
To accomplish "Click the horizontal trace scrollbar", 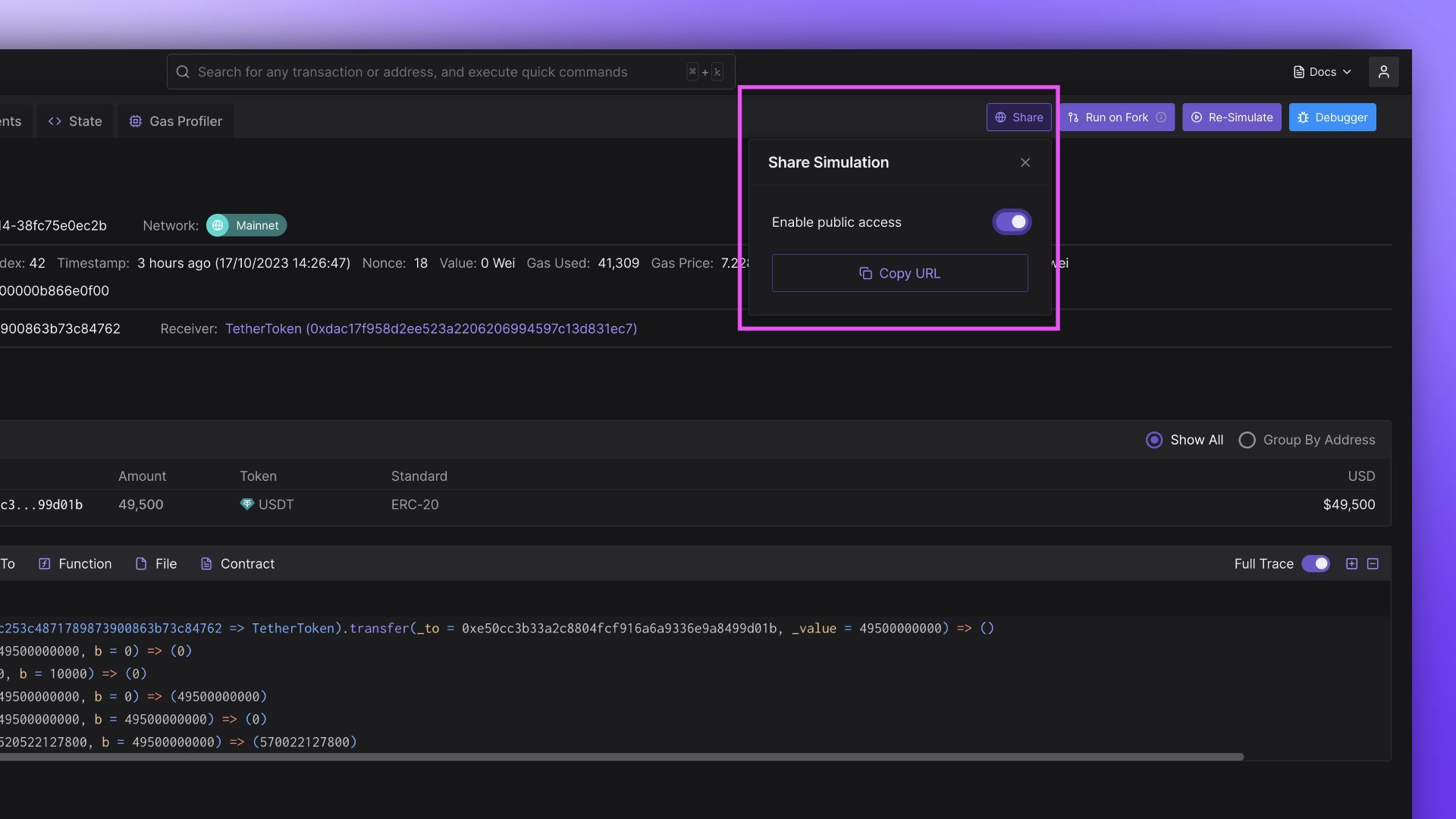I will (x=622, y=757).
